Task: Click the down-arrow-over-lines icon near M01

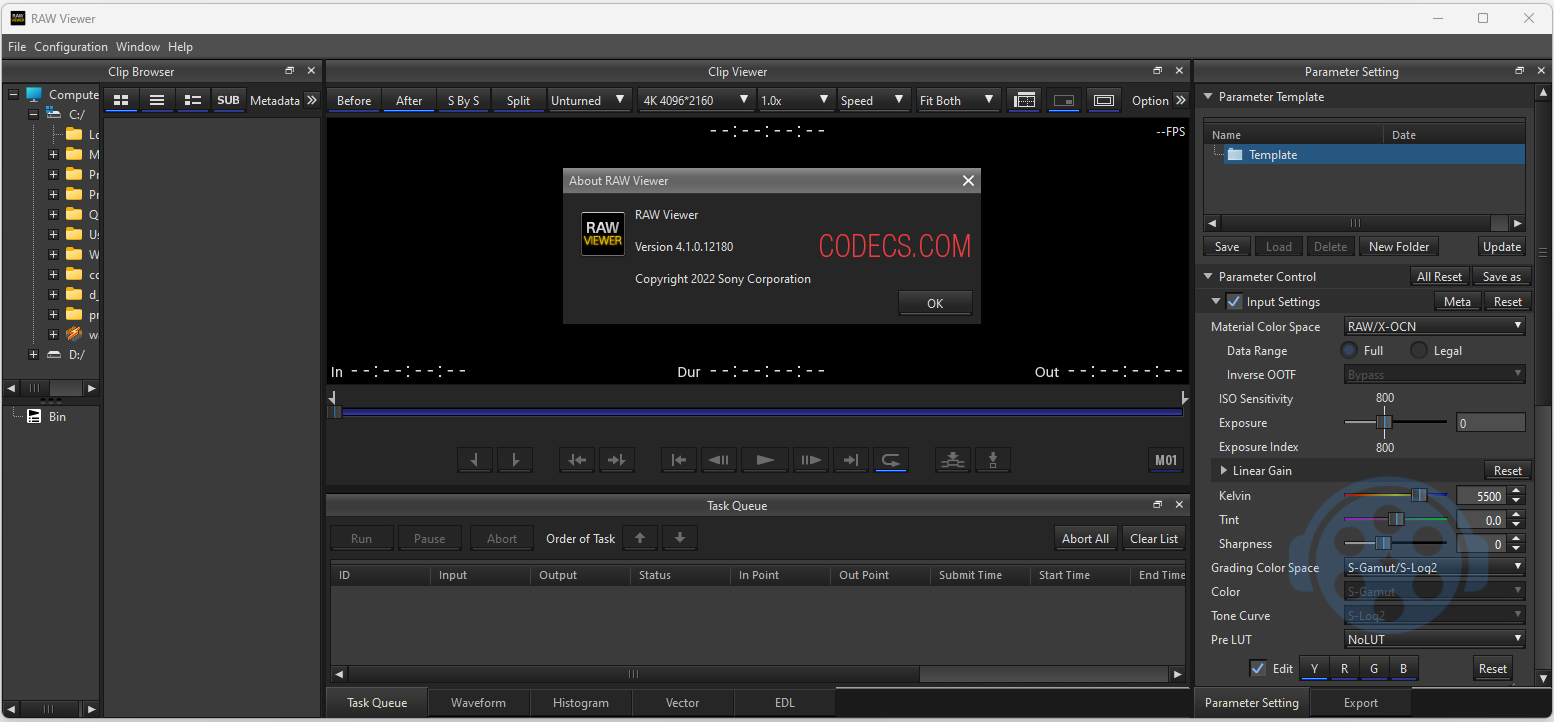Action: click(953, 460)
